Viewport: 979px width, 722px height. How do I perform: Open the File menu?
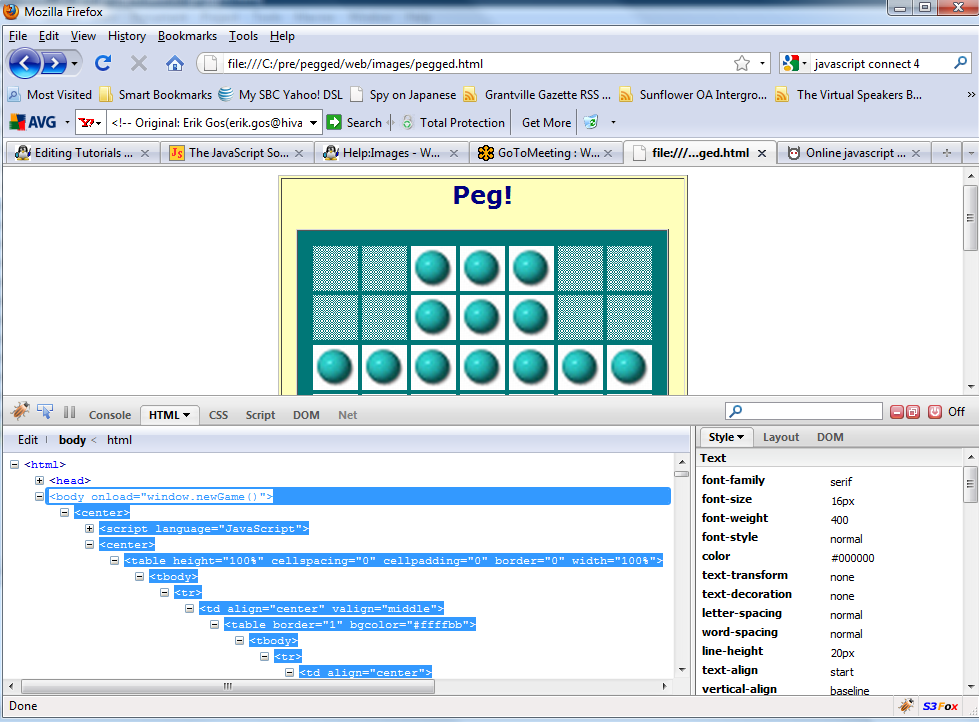17,36
